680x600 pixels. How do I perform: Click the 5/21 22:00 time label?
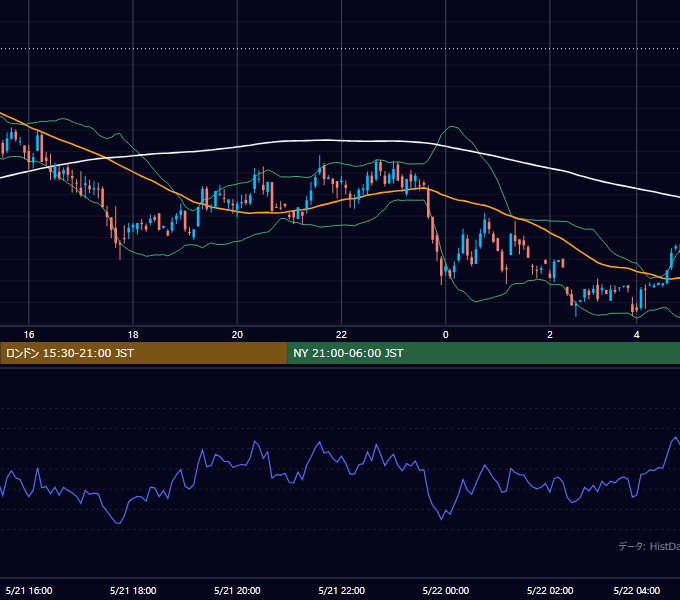click(x=342, y=590)
